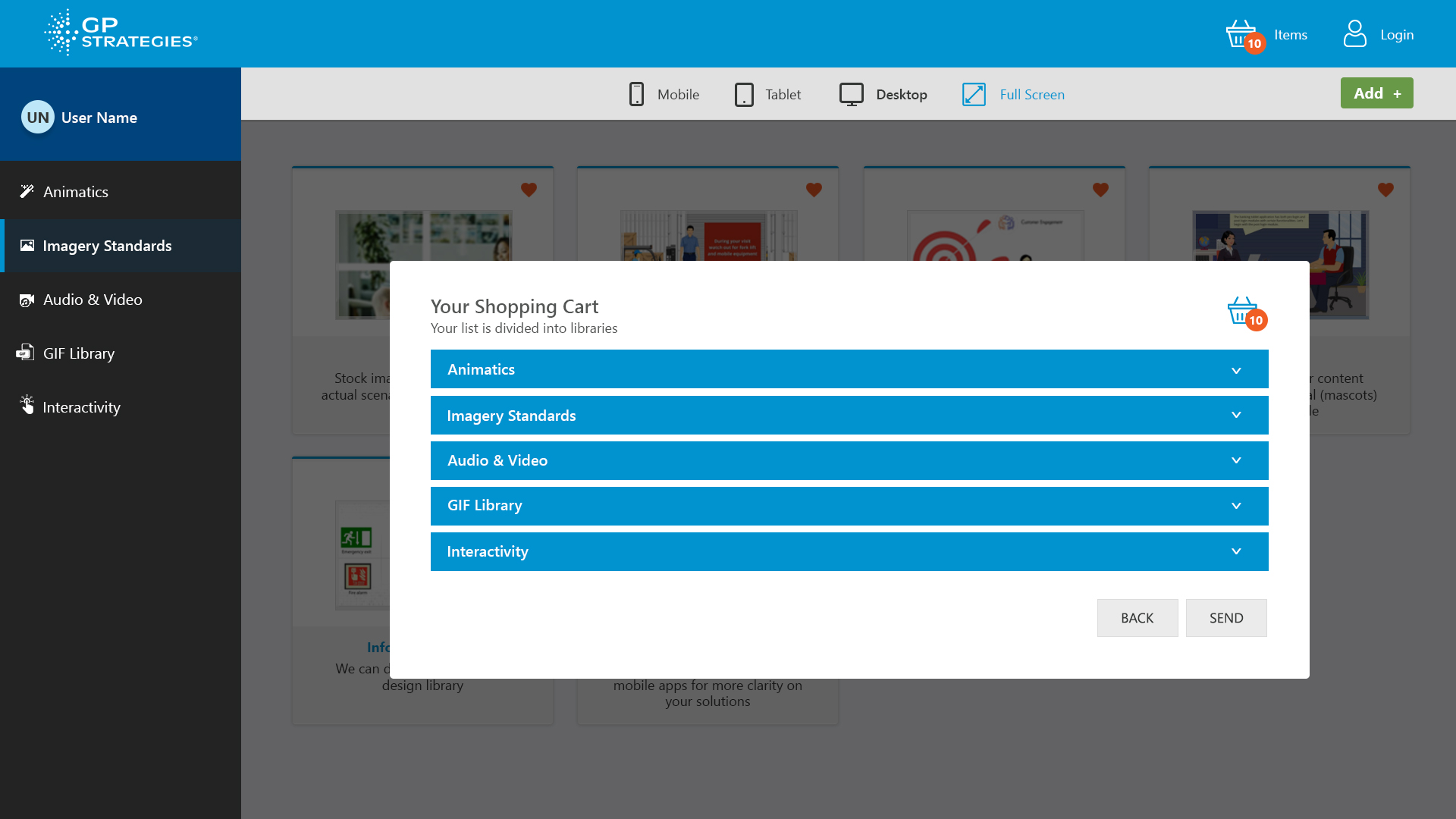Expand the GIF Library cart section
Image resolution: width=1456 pixels, height=819 pixels.
[x=849, y=506]
